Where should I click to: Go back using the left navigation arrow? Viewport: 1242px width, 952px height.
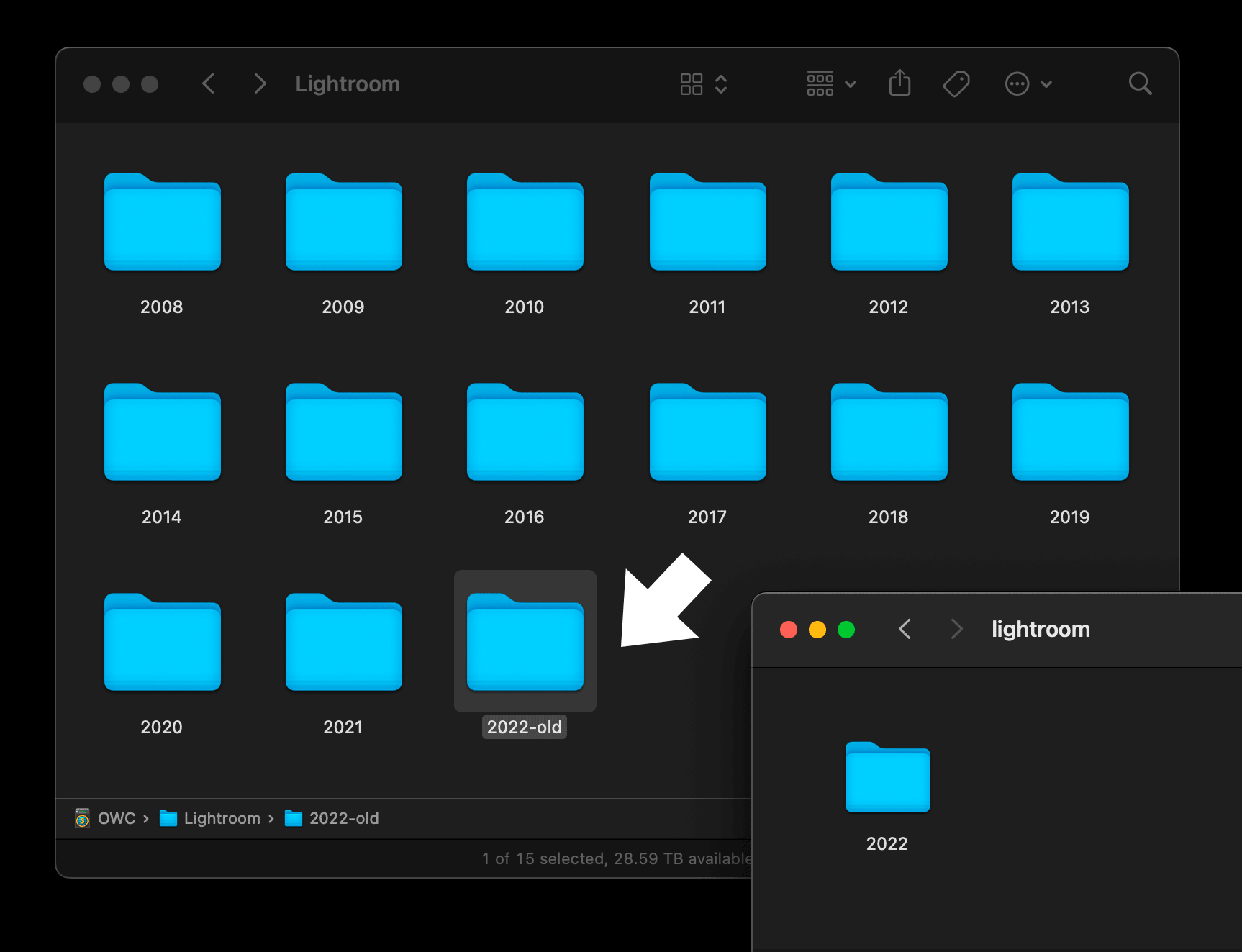click(209, 83)
